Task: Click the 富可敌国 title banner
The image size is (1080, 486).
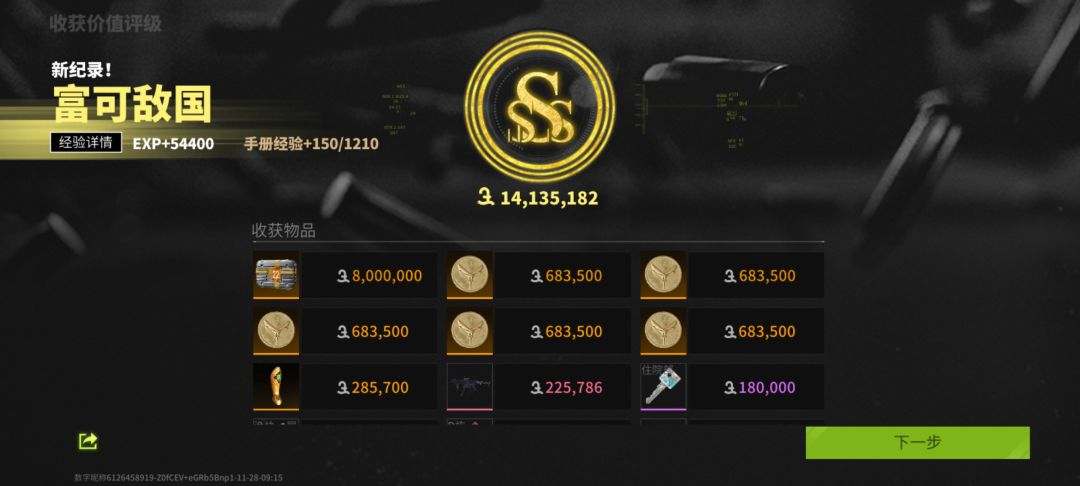Action: (x=132, y=103)
